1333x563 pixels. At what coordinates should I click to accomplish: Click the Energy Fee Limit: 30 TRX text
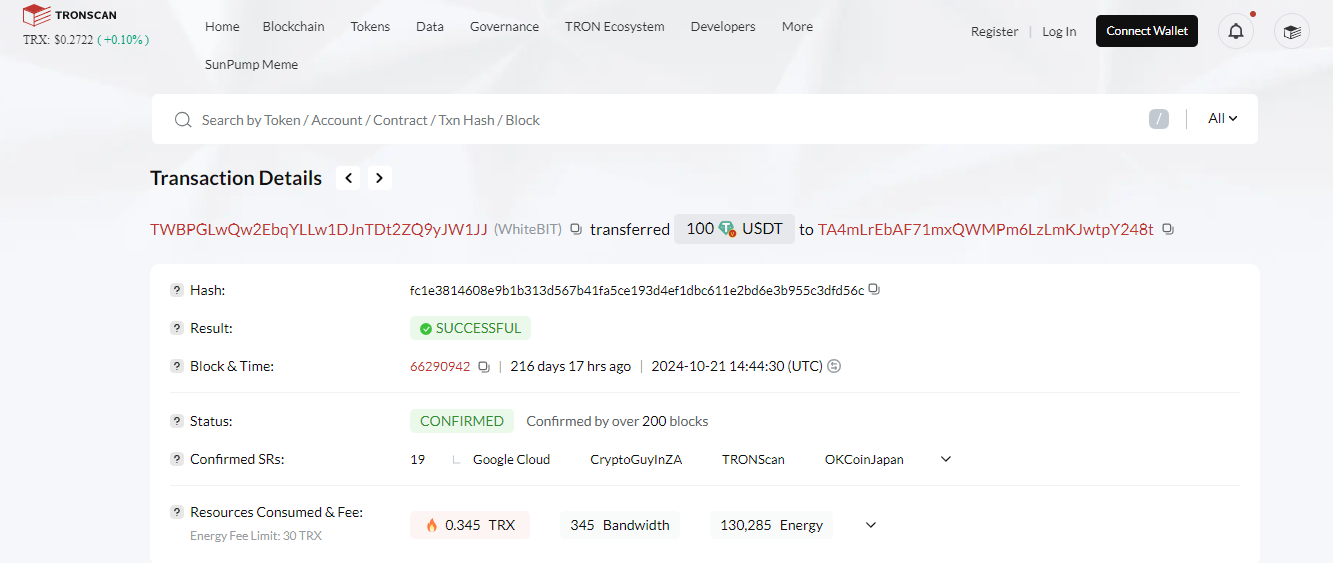tap(256, 536)
